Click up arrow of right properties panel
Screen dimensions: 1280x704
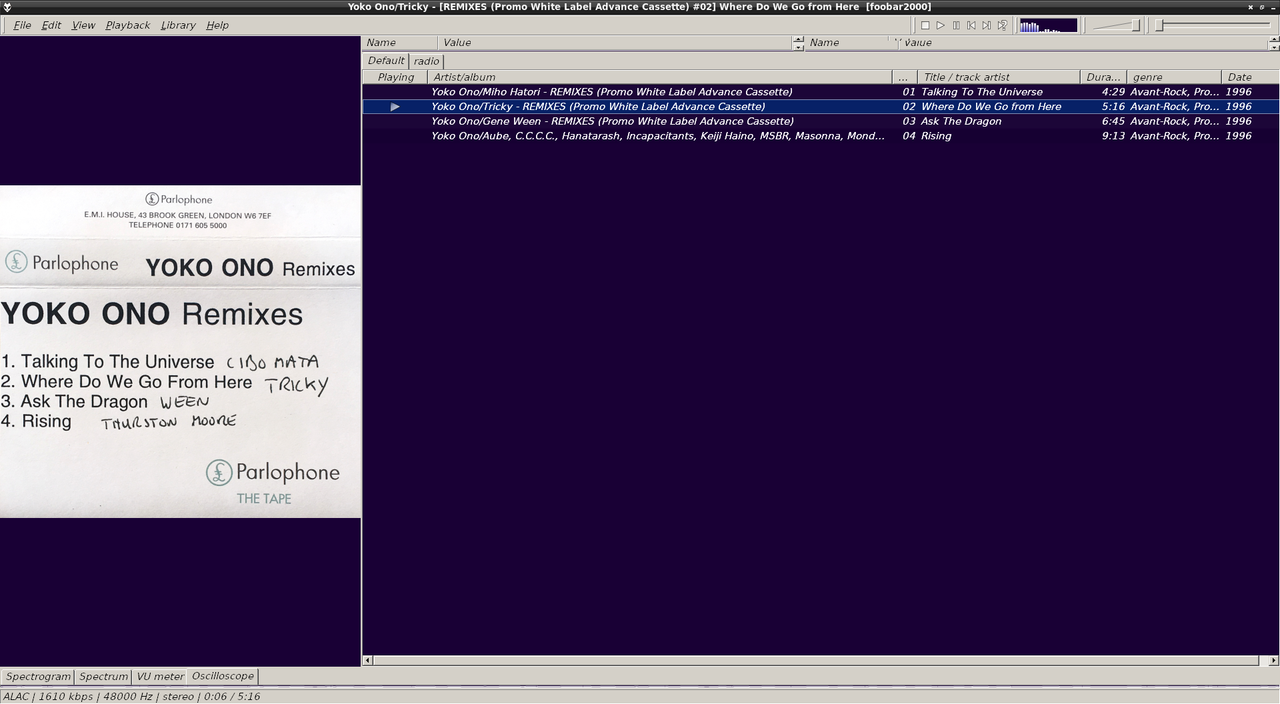pyautogui.click(x=1273, y=39)
